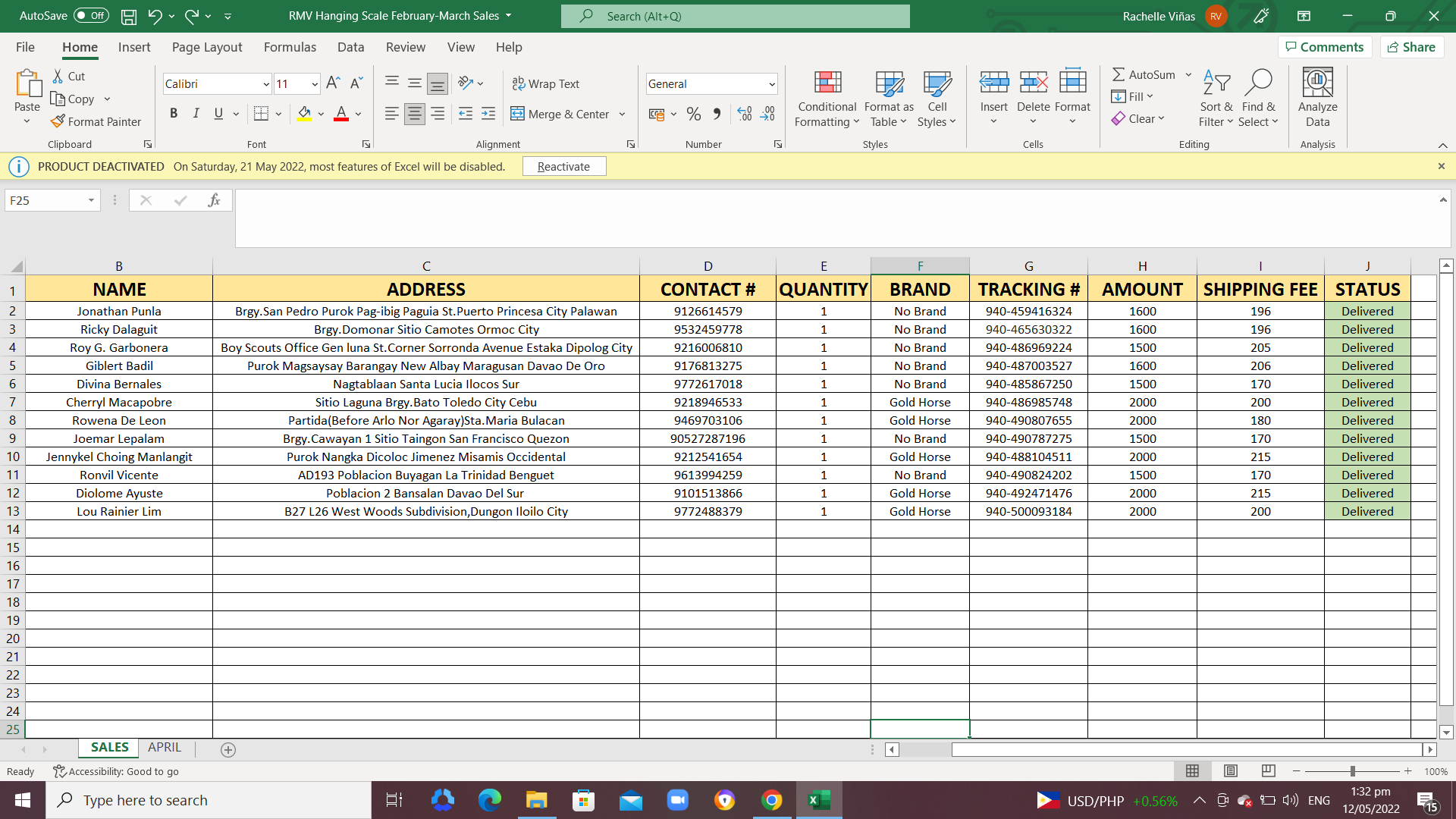Click the Font Color red swatch

coord(341,114)
